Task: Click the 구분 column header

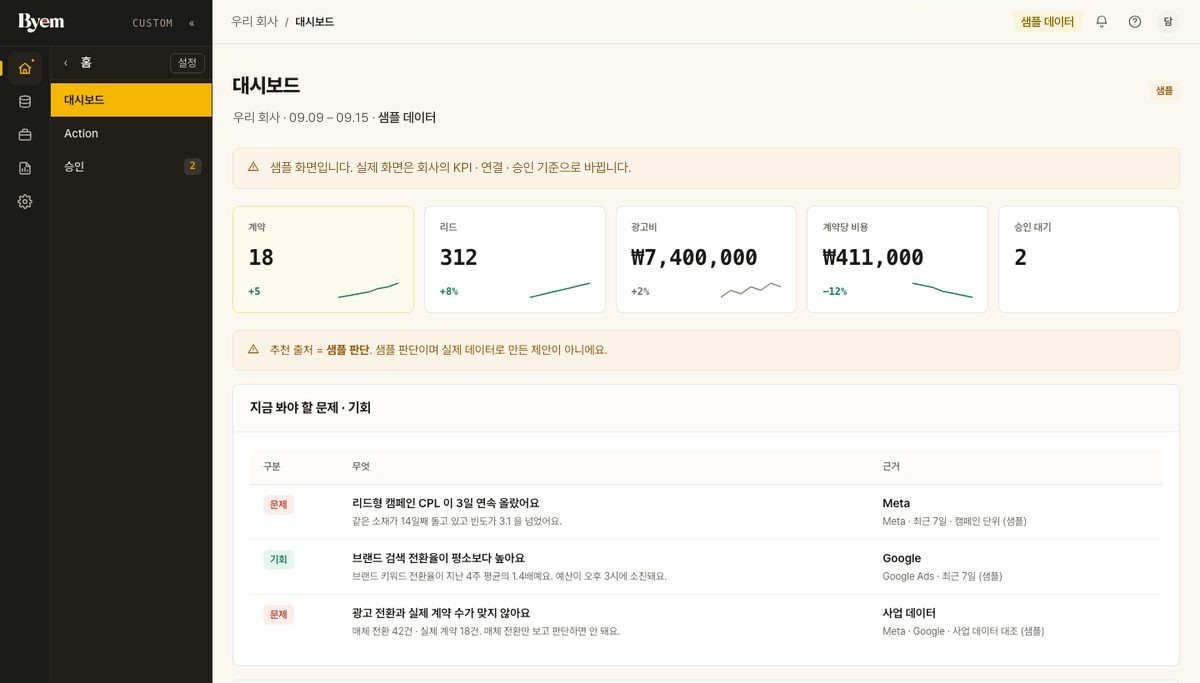Action: point(272,466)
